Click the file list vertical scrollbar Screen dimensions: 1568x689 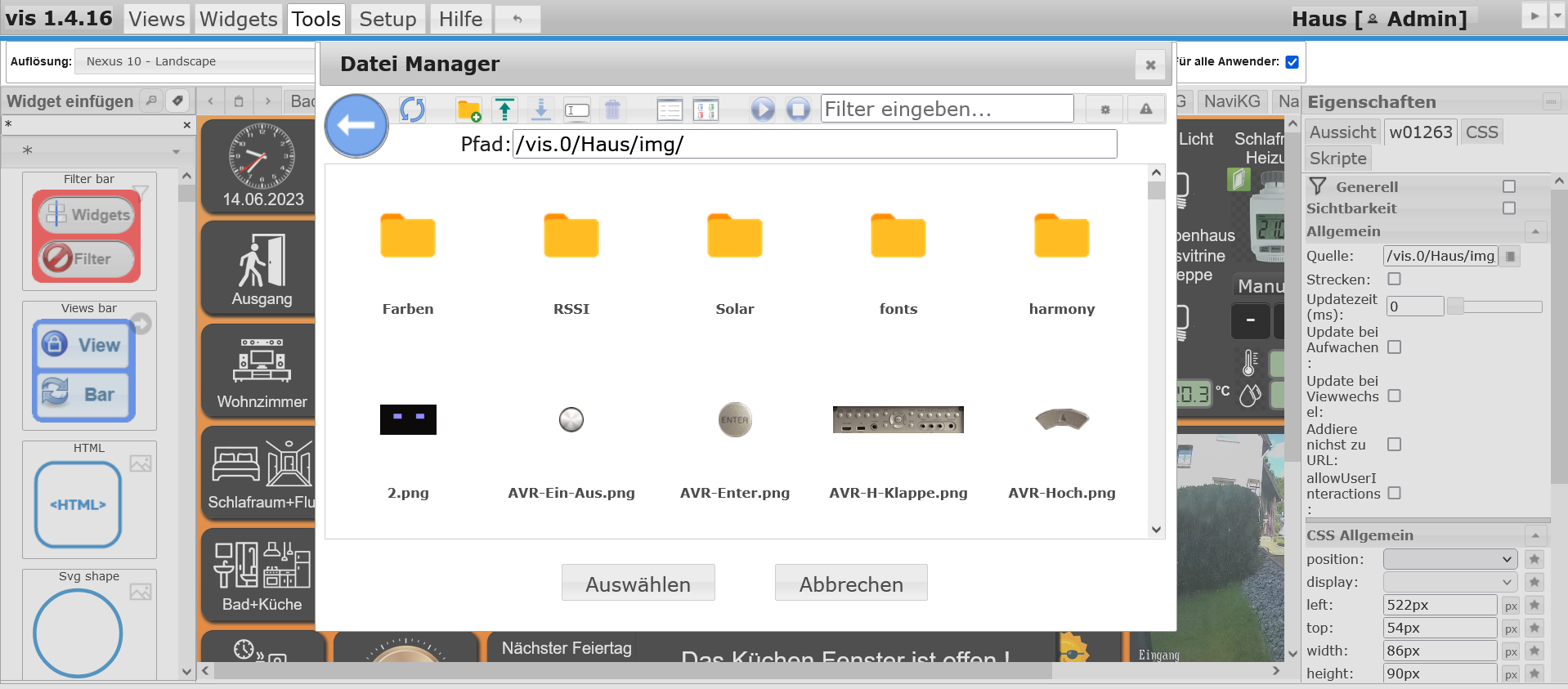coord(1156,351)
